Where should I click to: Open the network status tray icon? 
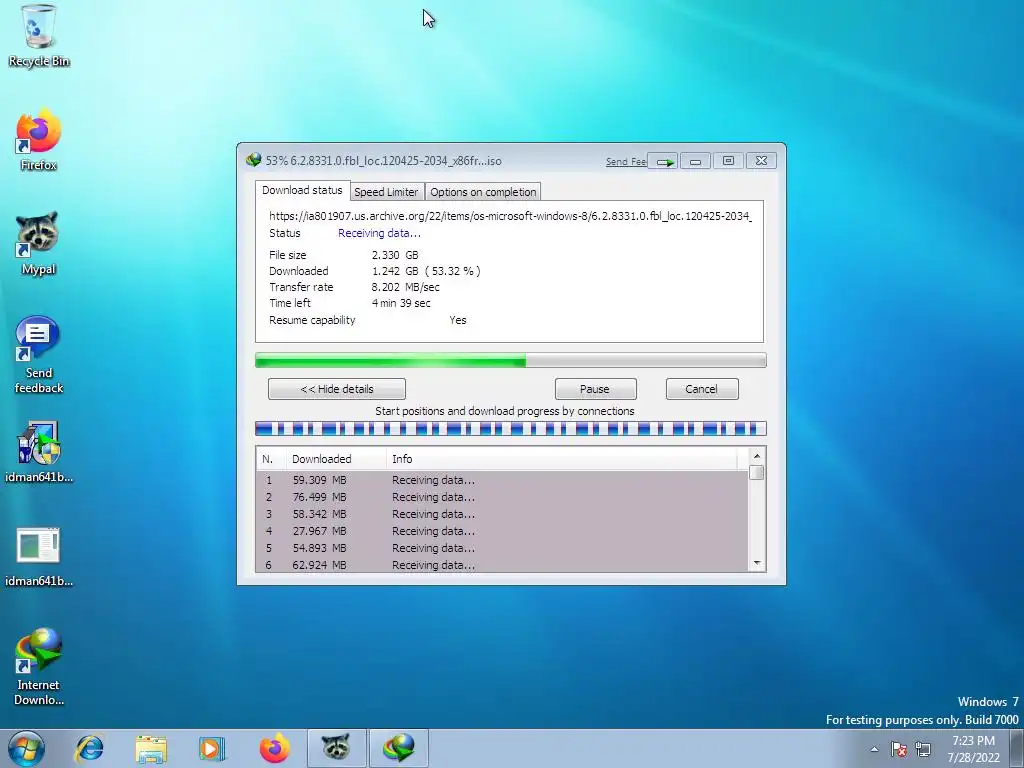[x=923, y=749]
